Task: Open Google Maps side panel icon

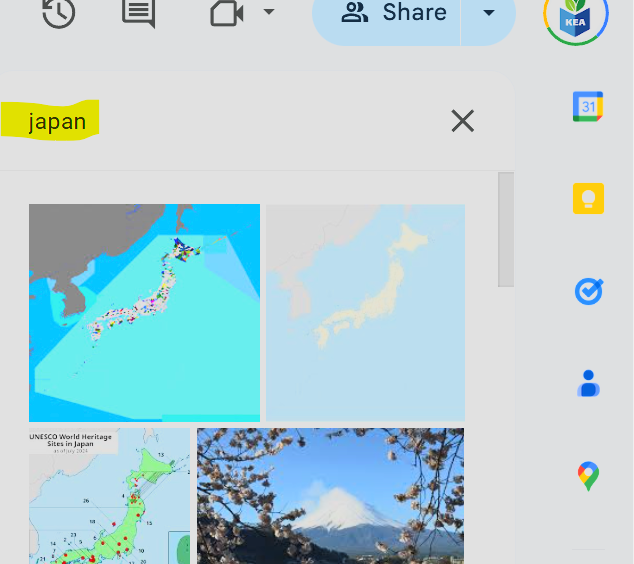Action: point(588,476)
